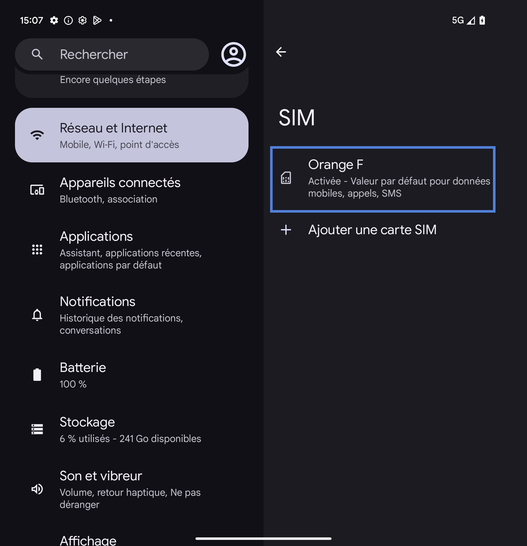Tap the Stockage storage icon
Screen dimensions: 527x546
coord(37,429)
